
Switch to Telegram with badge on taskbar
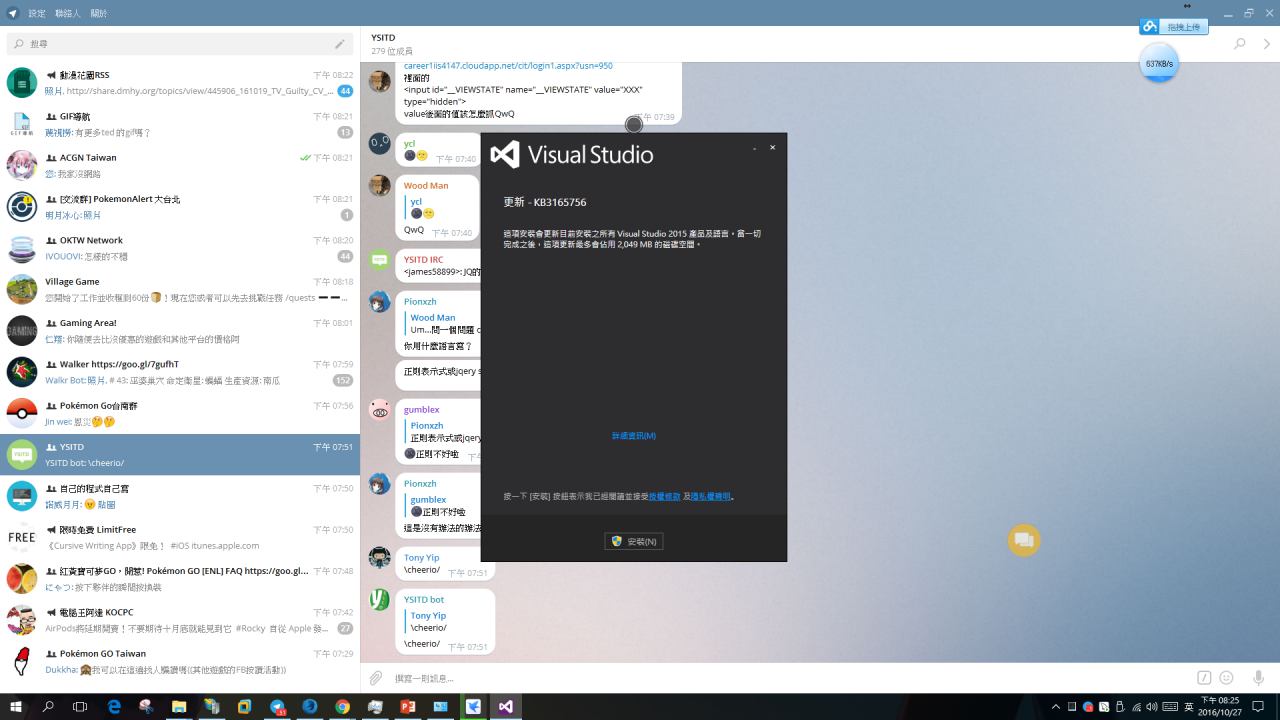(x=278, y=706)
